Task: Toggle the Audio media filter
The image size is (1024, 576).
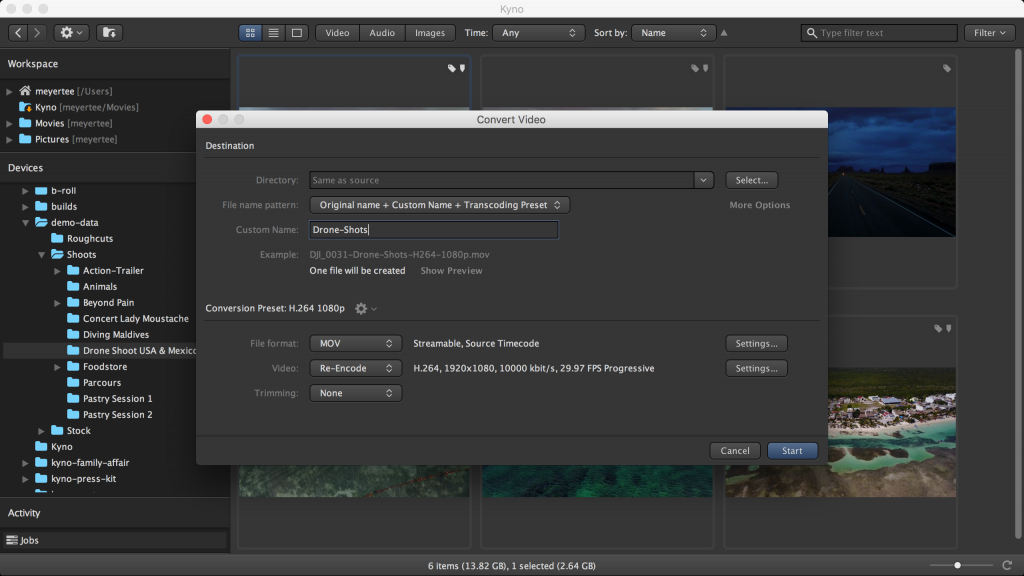Action: click(x=381, y=32)
